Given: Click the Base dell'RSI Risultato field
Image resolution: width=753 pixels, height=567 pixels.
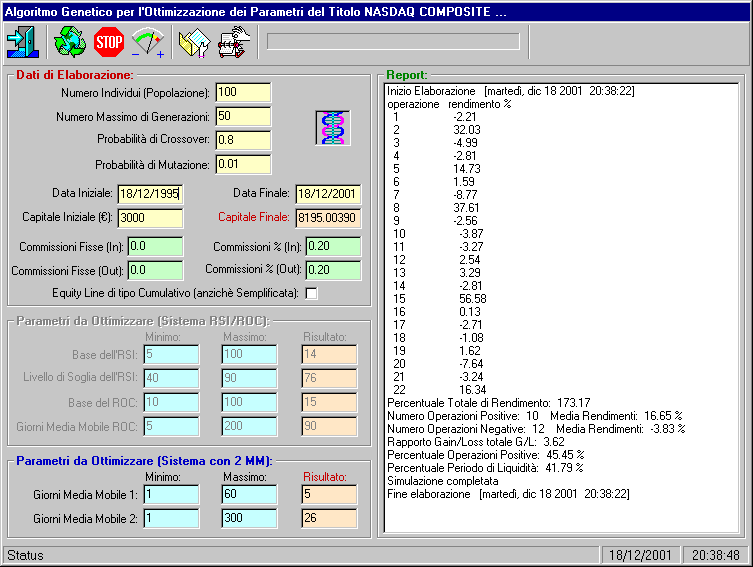Looking at the screenshot, I should (329, 354).
